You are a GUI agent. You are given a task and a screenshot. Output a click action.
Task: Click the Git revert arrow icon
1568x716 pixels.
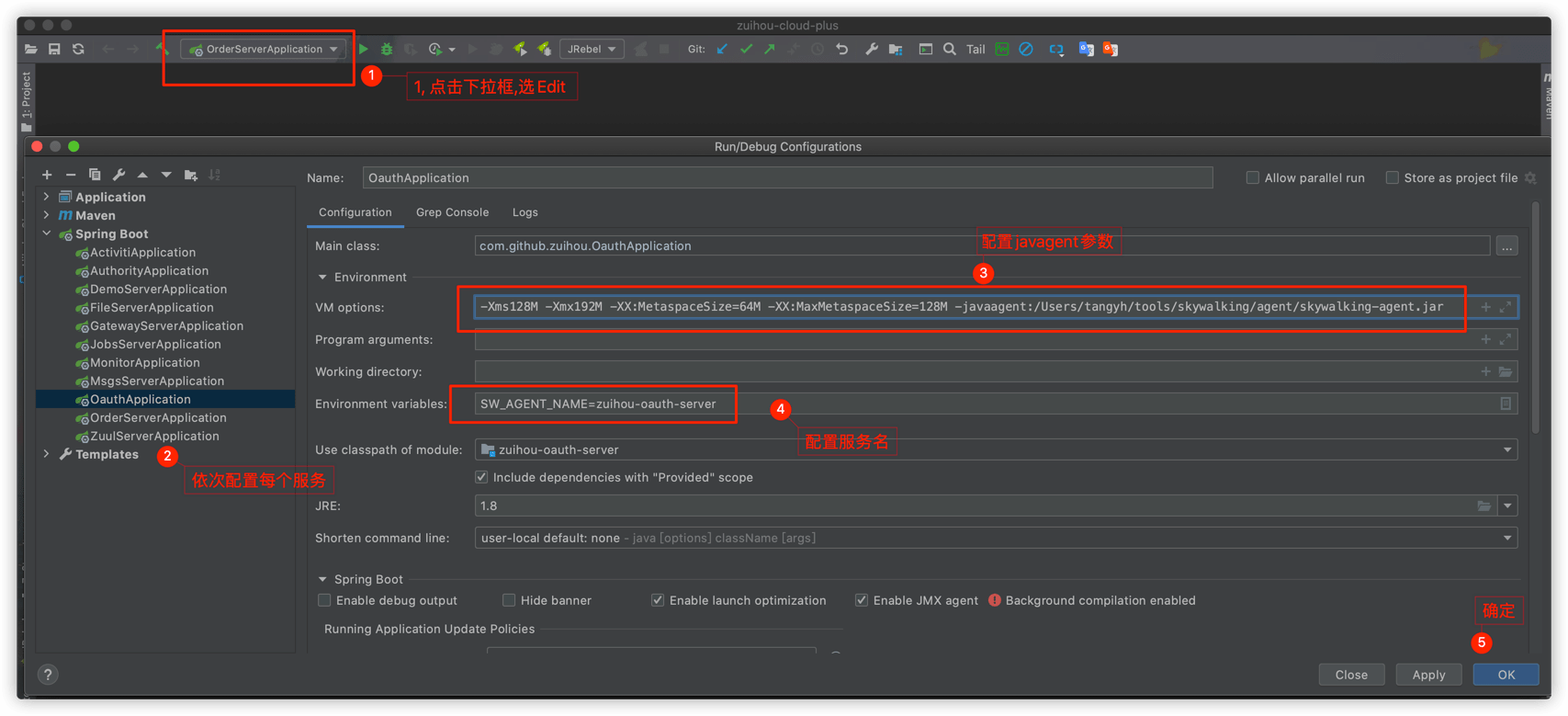(842, 49)
